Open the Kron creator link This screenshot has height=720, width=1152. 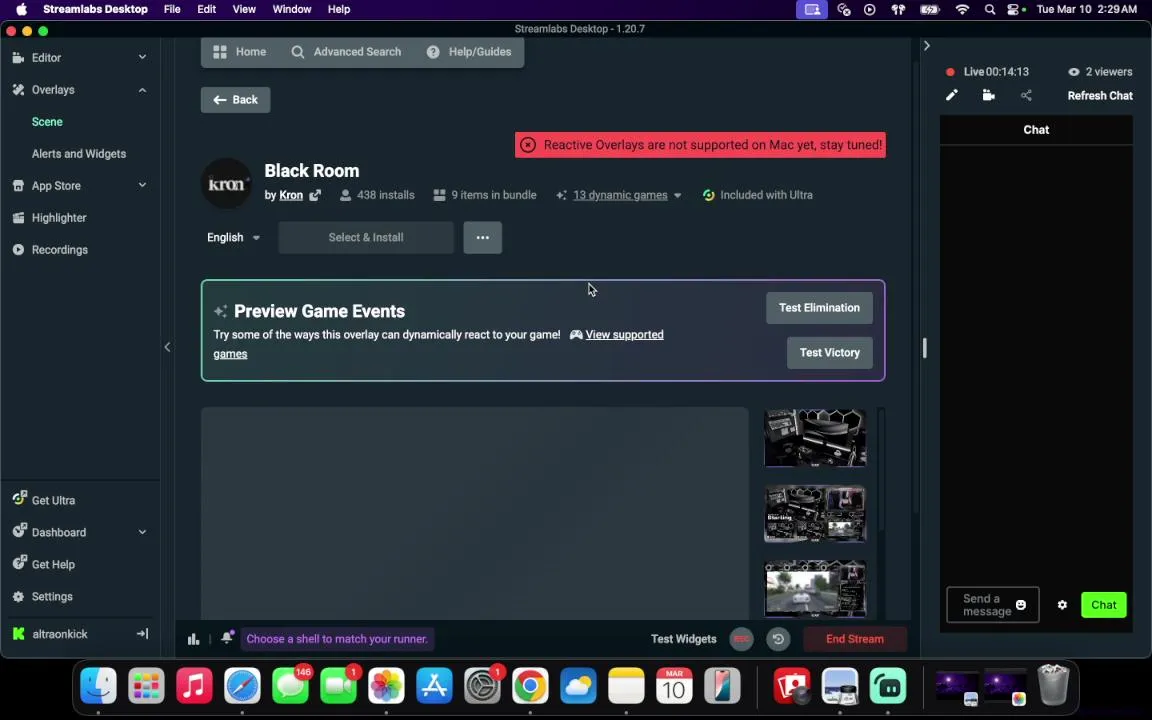point(291,195)
